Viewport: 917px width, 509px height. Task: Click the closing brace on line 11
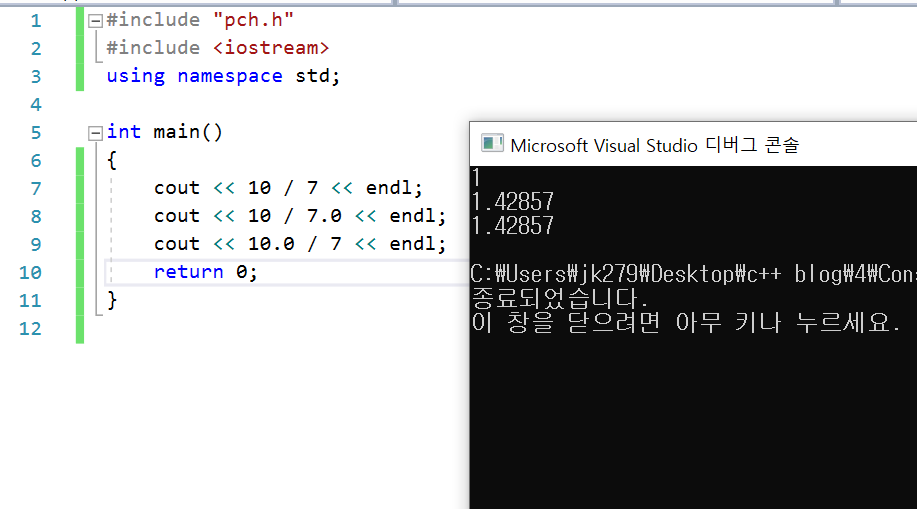point(112,301)
